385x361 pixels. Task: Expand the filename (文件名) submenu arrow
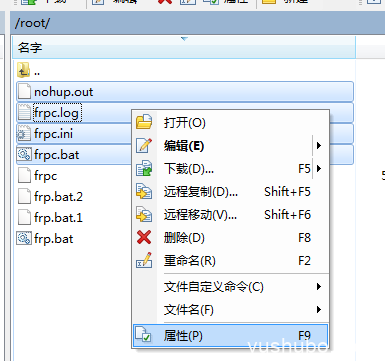[x=319, y=310]
